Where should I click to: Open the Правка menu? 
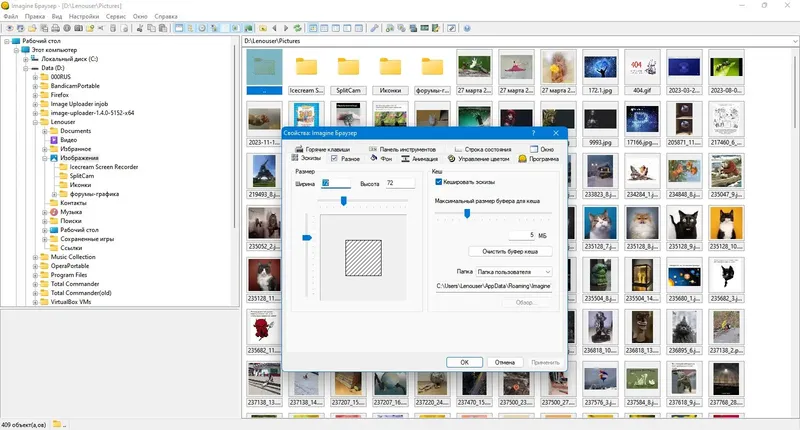tap(35, 16)
